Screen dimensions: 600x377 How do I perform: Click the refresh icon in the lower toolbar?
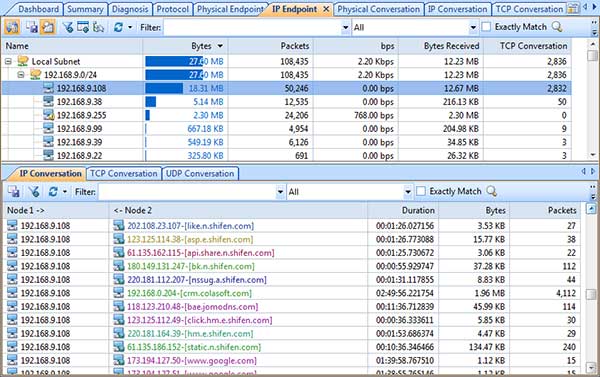(x=53, y=191)
